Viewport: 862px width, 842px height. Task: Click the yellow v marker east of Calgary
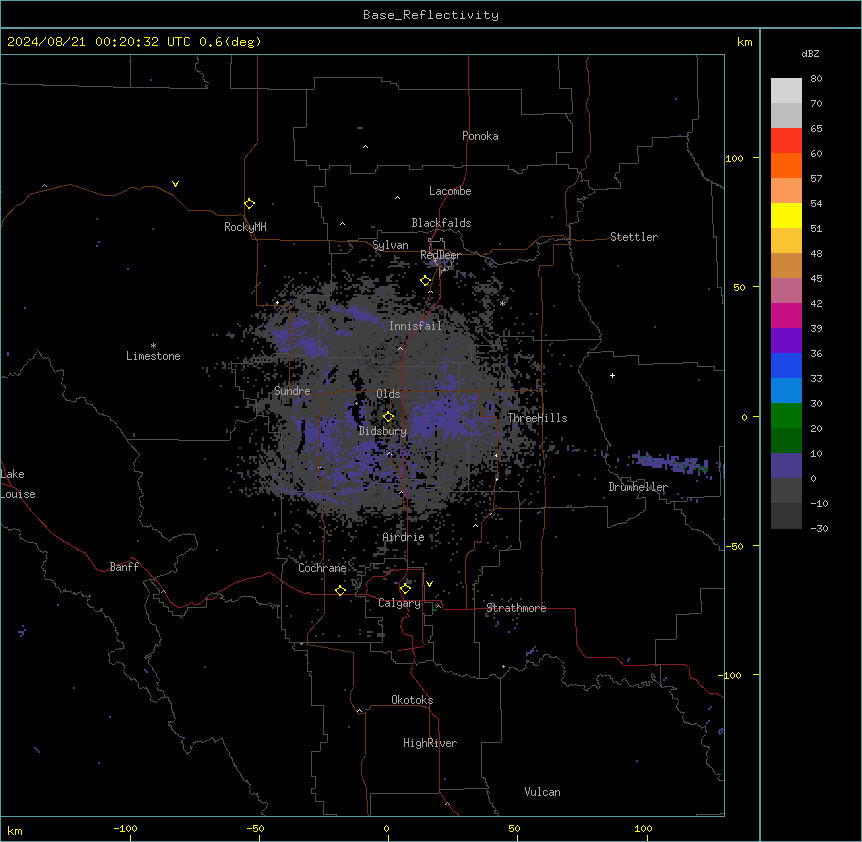coord(429,584)
